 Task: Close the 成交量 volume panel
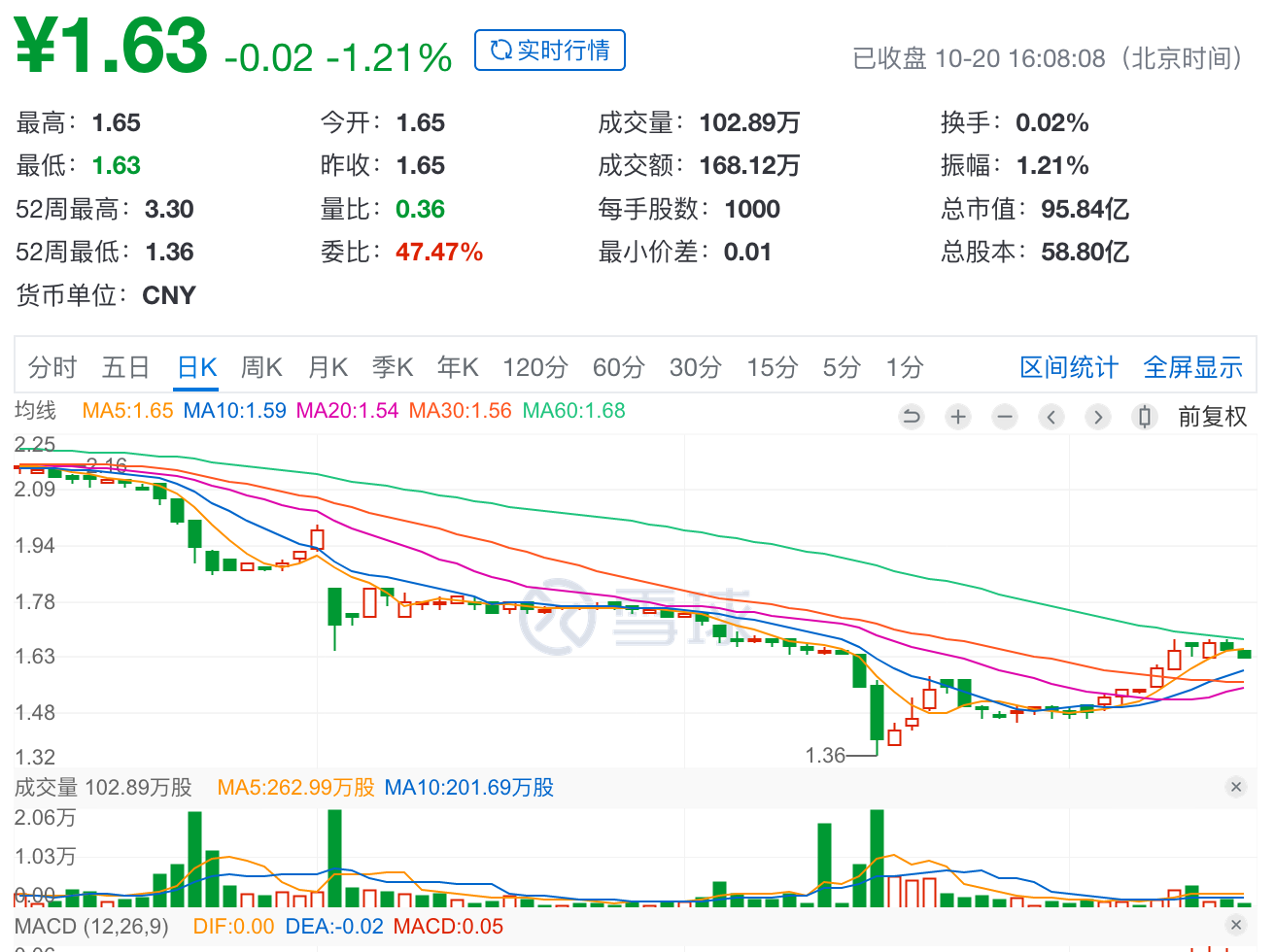(x=1235, y=787)
